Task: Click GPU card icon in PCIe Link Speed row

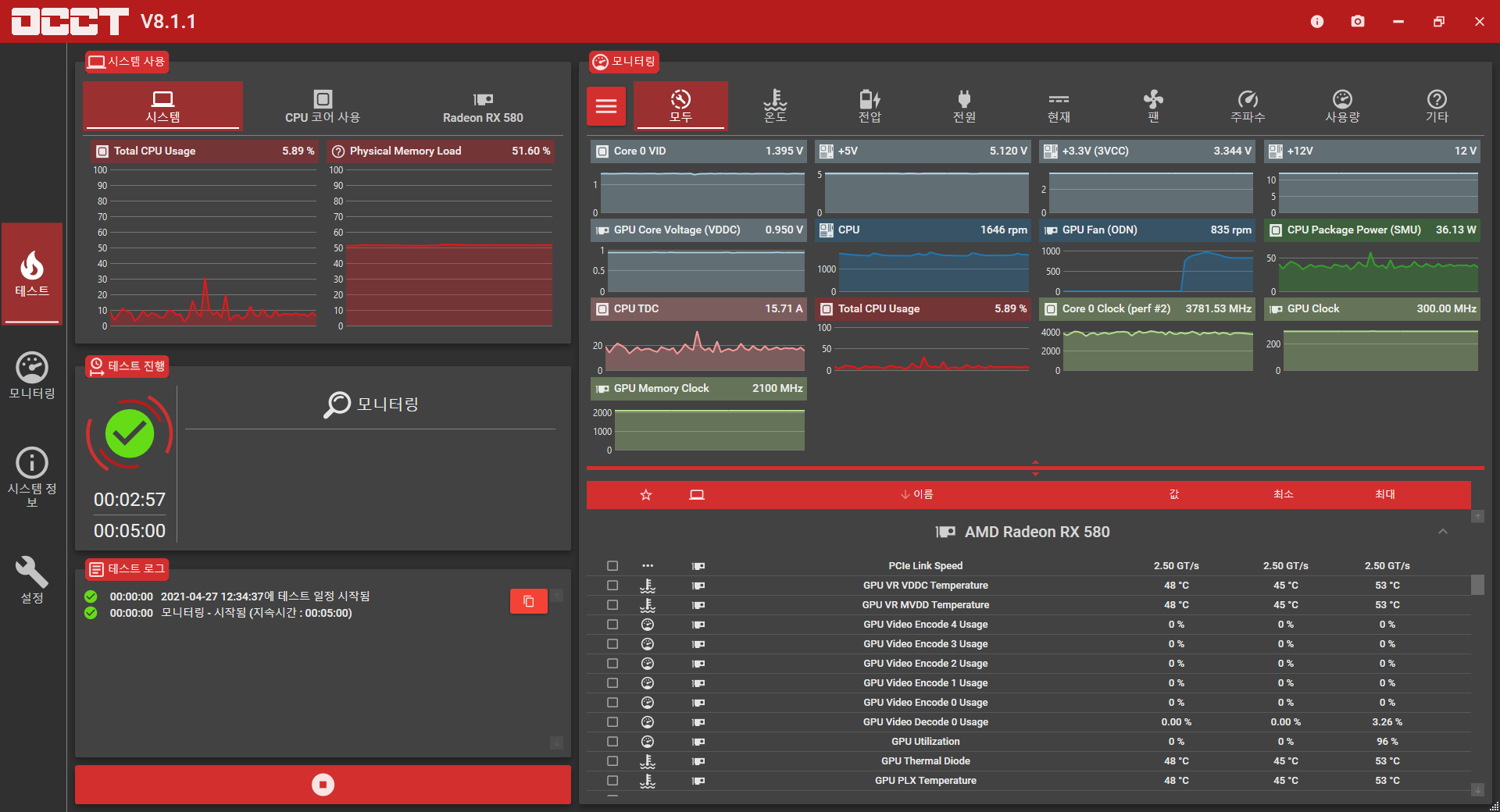Action: pos(698,566)
